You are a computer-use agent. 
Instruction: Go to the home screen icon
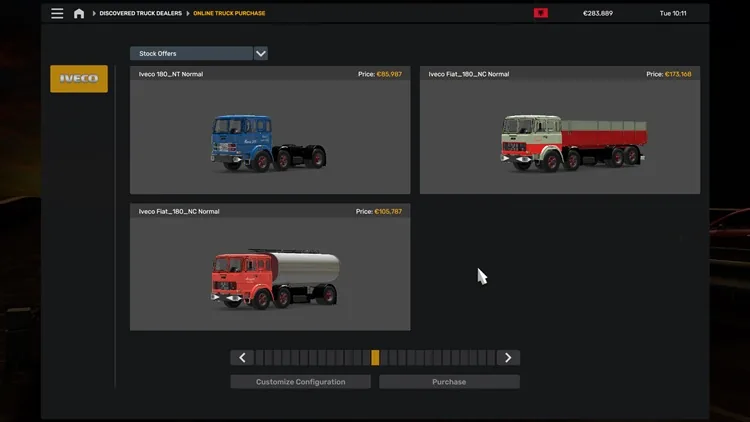(79, 13)
